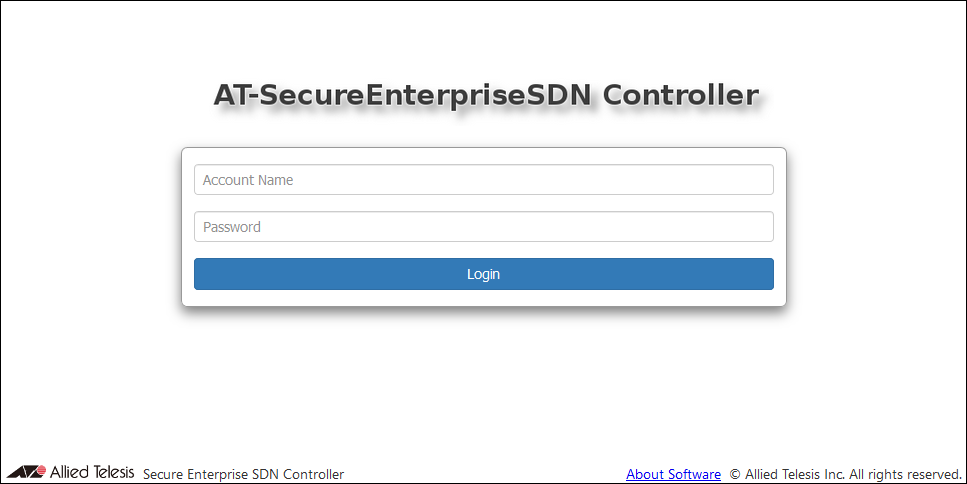Click the footer Secure Enterprise SDN Controller text
This screenshot has width=967, height=484.
click(243, 474)
